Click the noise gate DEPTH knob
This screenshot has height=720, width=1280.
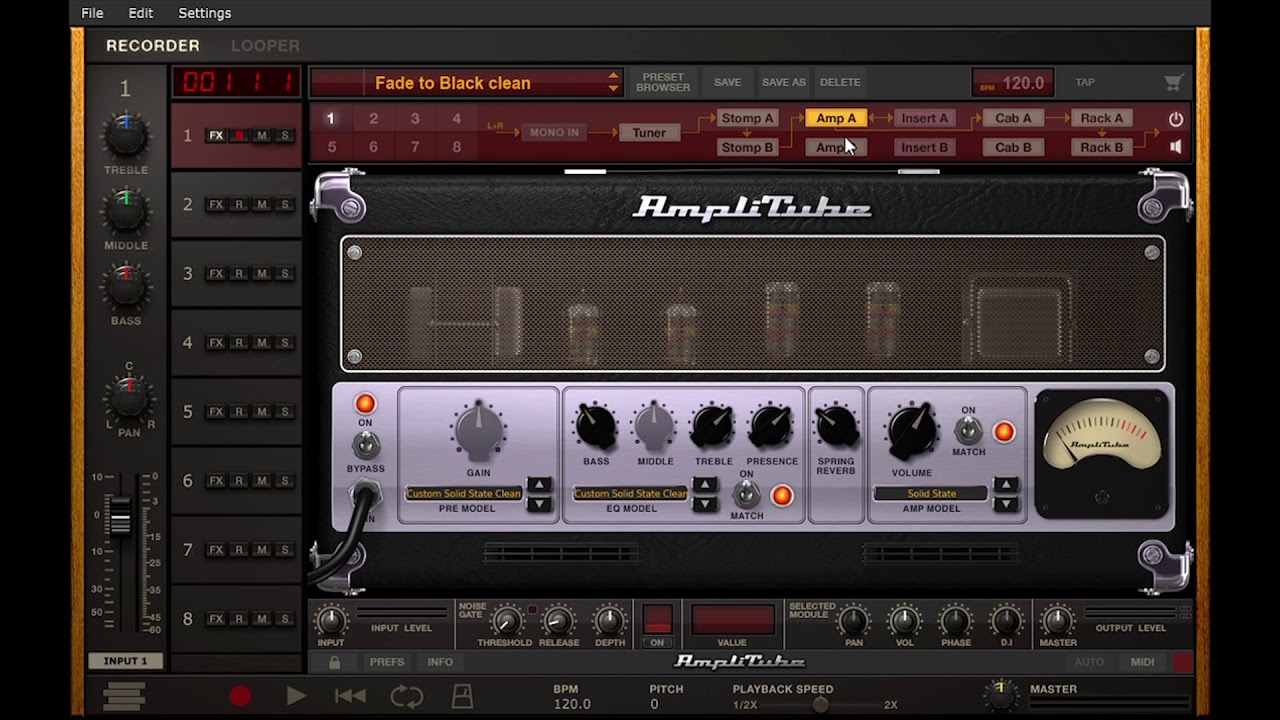[x=609, y=621]
